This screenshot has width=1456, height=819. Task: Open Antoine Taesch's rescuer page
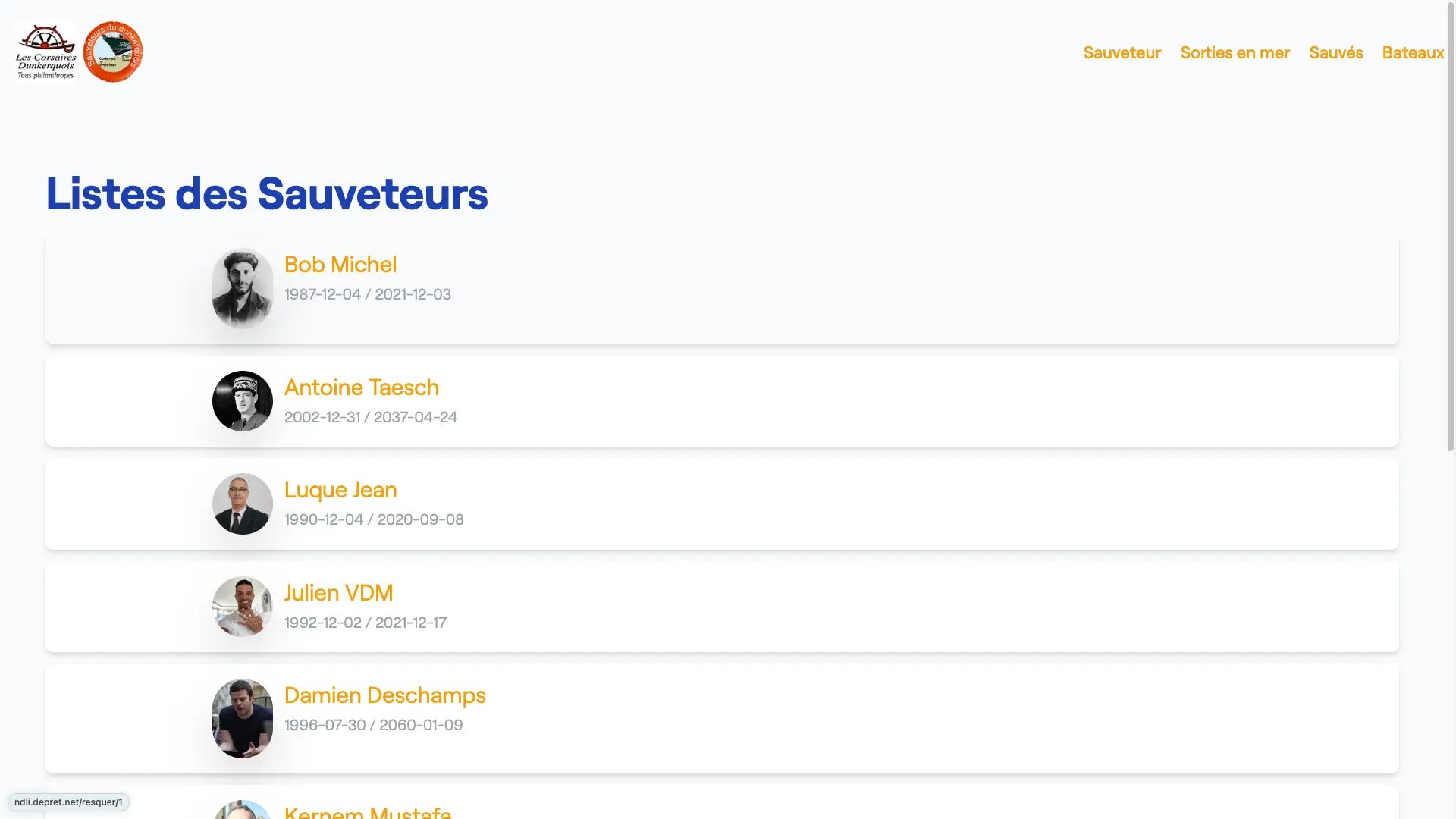click(361, 388)
